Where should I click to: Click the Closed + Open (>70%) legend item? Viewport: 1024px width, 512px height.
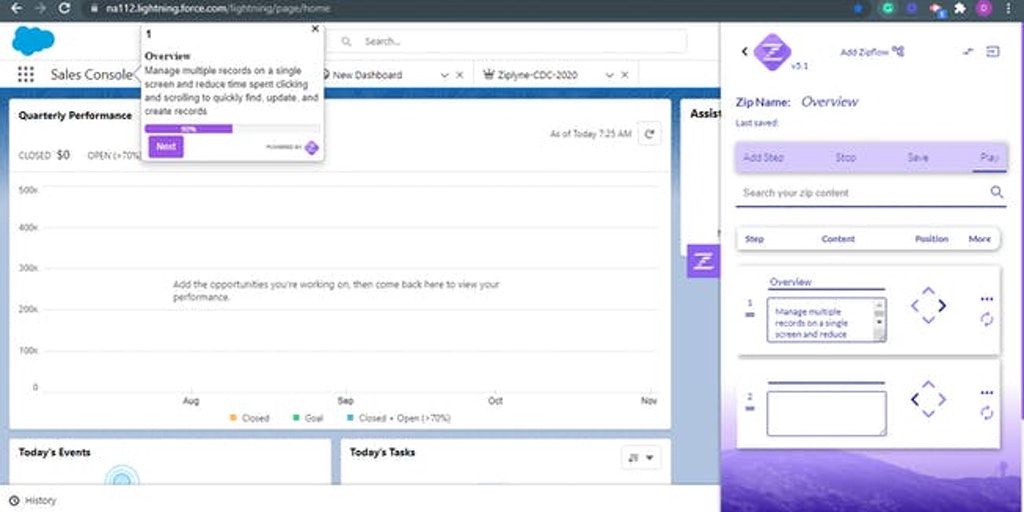click(x=399, y=418)
